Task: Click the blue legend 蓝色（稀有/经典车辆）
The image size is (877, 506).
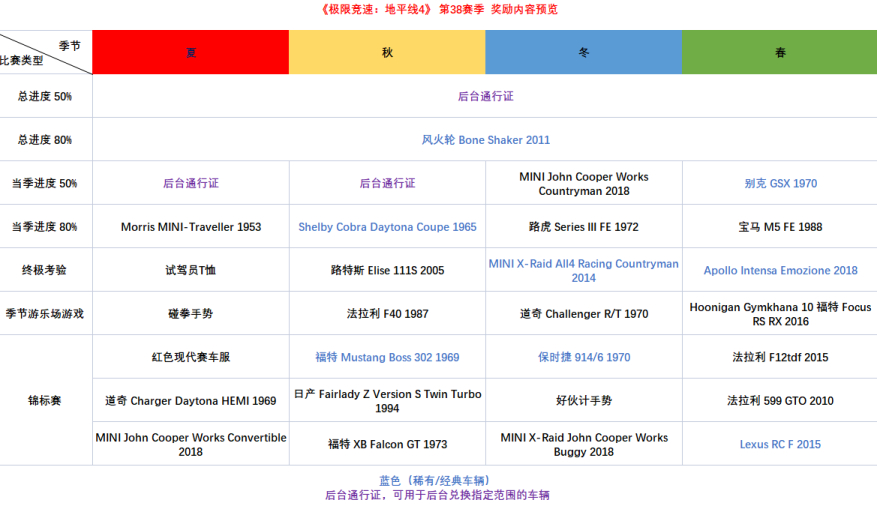Action: tap(437, 481)
